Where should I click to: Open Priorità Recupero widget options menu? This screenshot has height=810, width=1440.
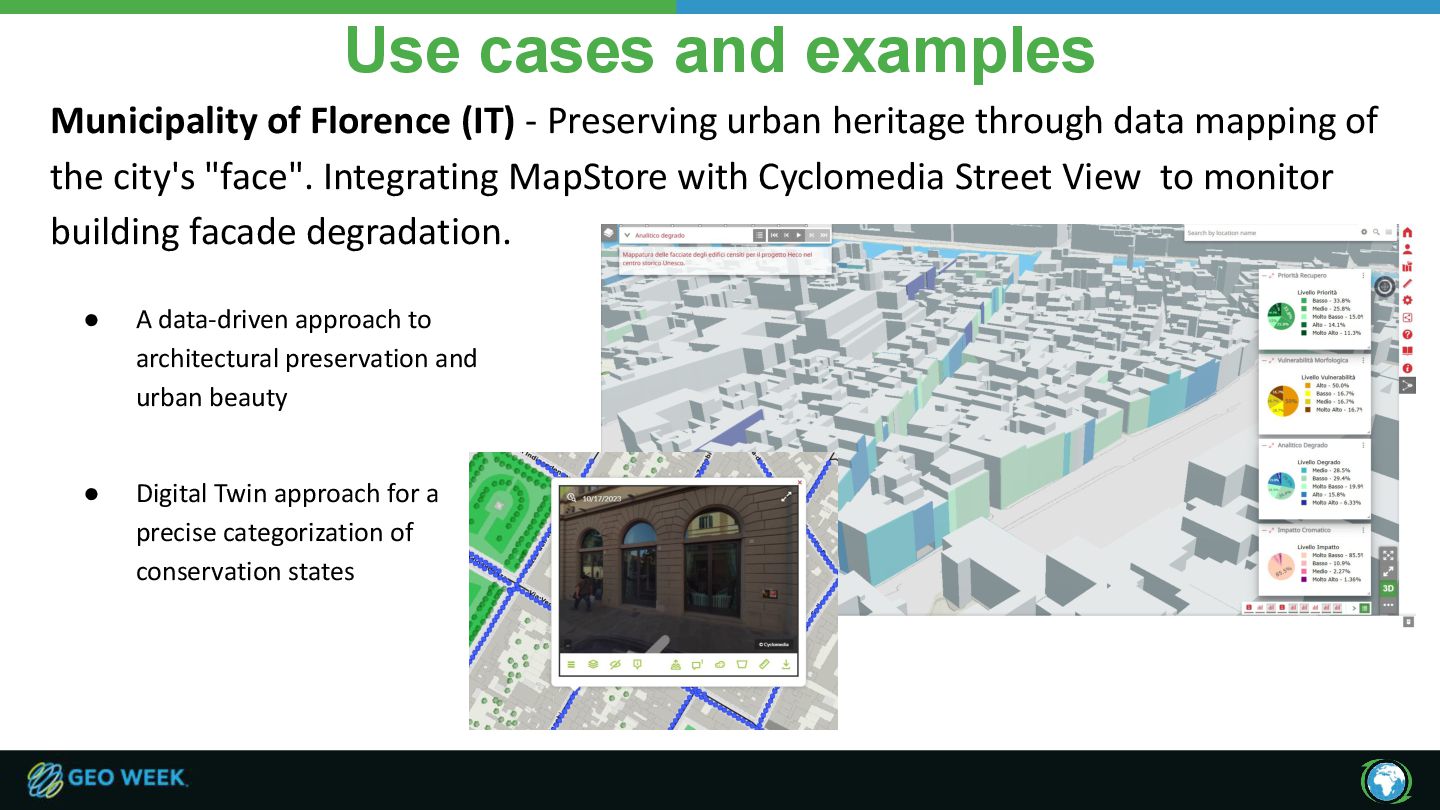pyautogui.click(x=1363, y=275)
